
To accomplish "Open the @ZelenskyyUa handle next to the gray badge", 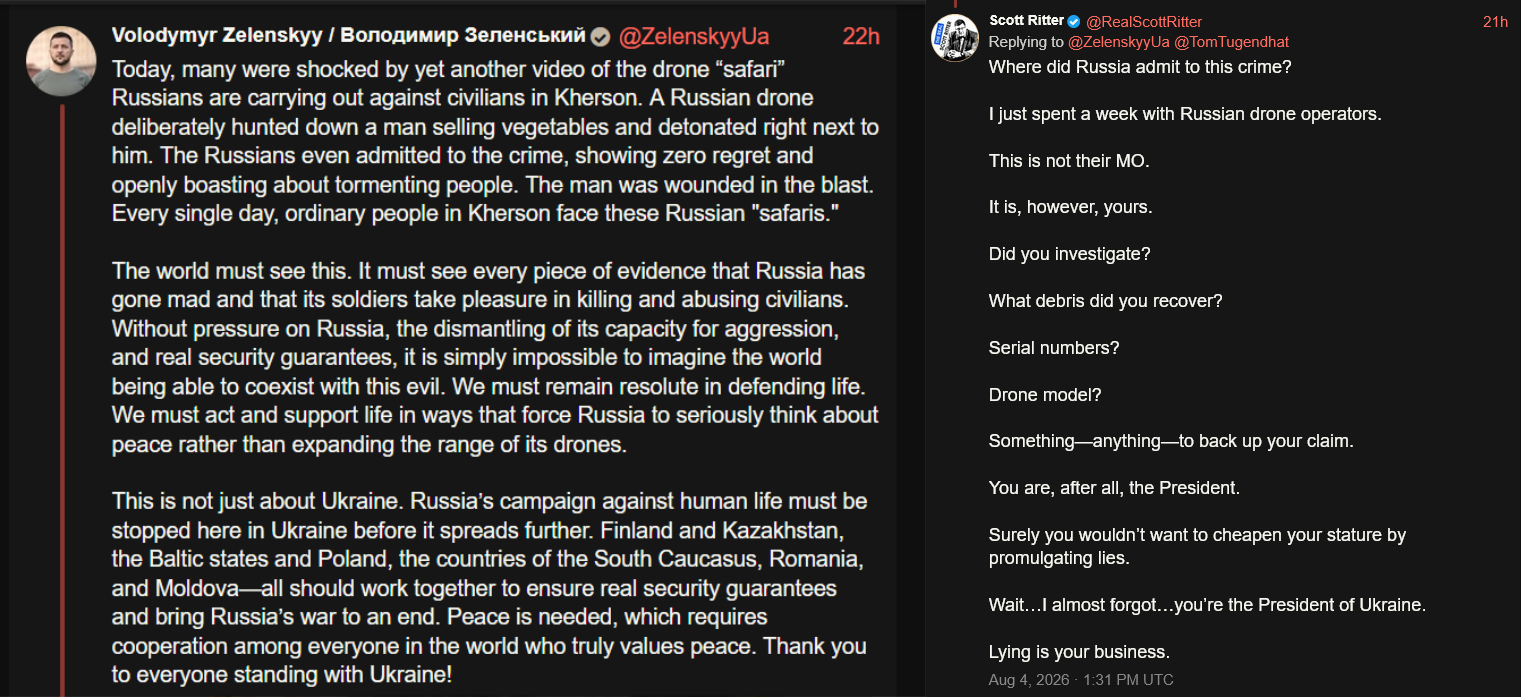I will 694,37.
